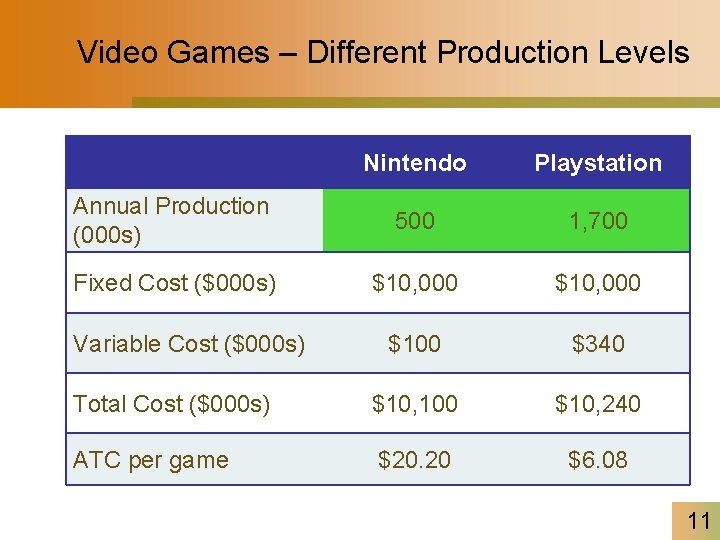The height and width of the screenshot is (540, 720).
Task: Click the $20.20 ATC value
Action: pyautogui.click(x=414, y=460)
